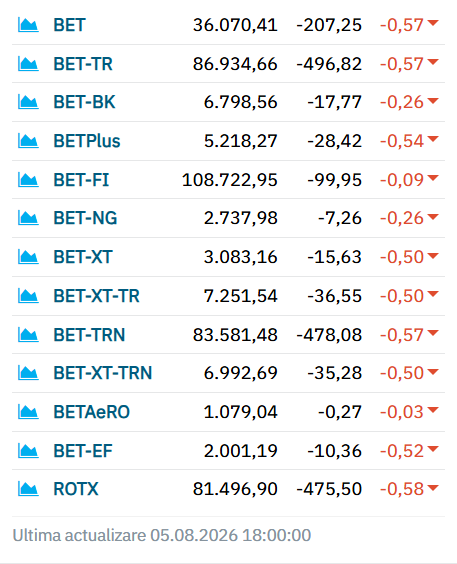Open the BETAeRO chart icon
The image size is (457, 564).
(x=28, y=412)
